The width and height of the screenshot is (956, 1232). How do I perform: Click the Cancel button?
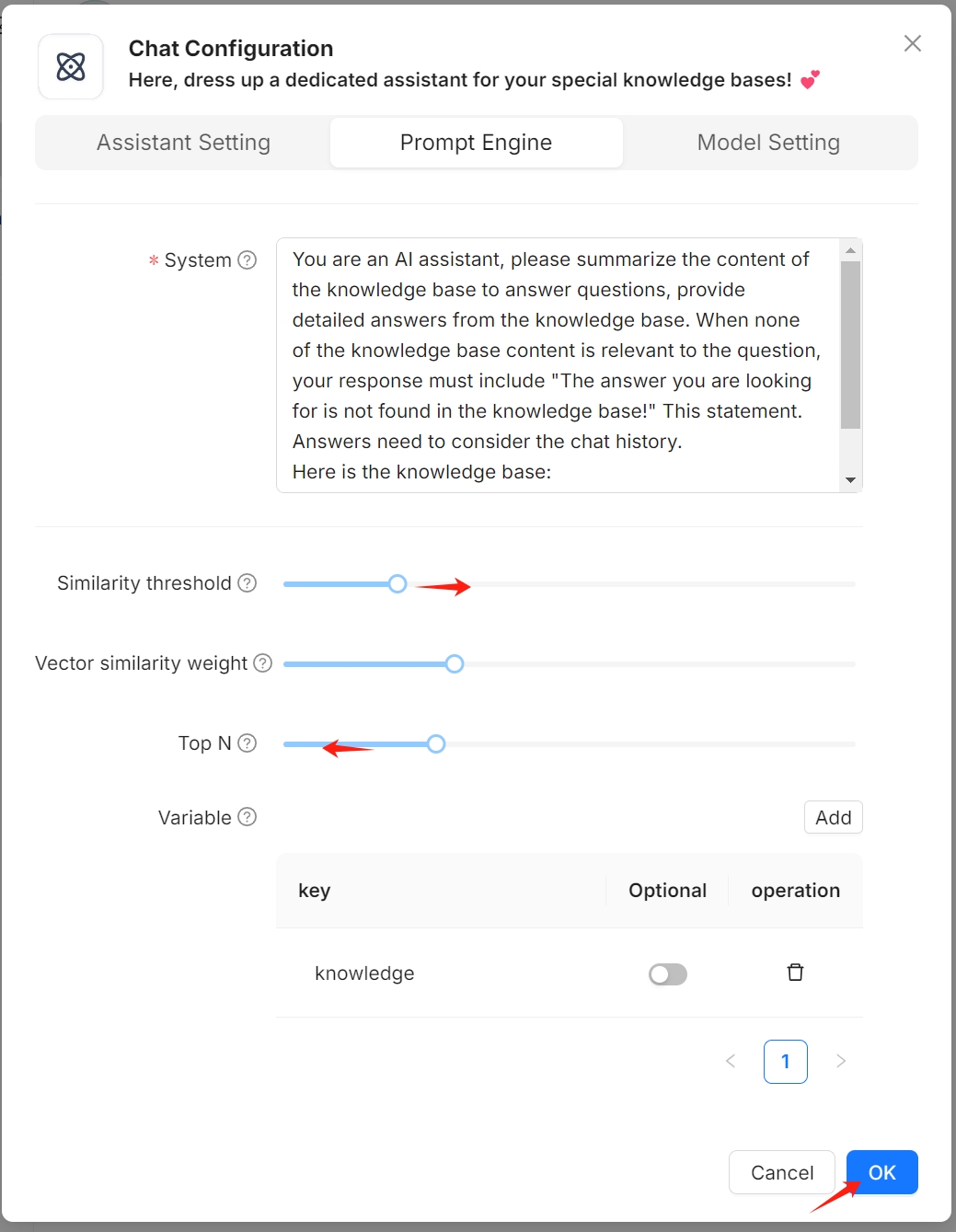click(x=782, y=1172)
